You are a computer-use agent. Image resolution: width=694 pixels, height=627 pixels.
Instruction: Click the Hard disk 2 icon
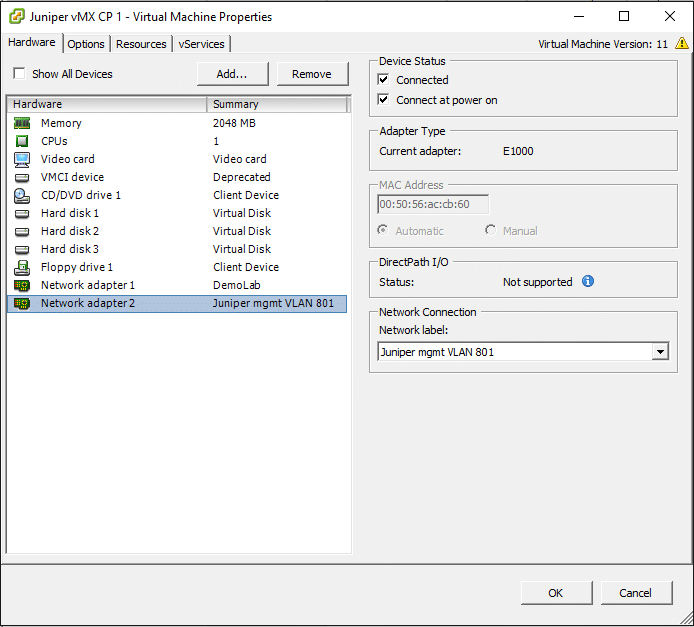[22, 231]
